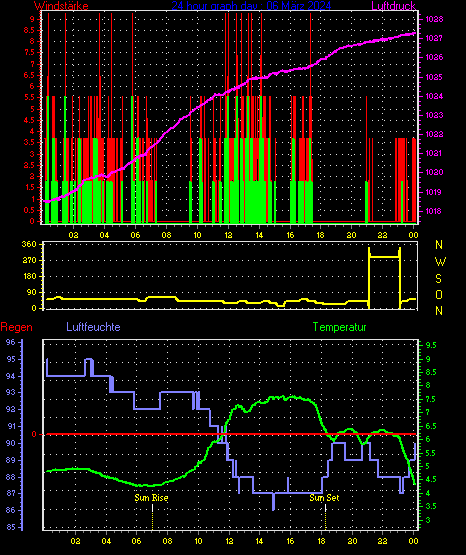Click the O compass letter
This screenshot has height=555, width=466.
tap(439, 294)
